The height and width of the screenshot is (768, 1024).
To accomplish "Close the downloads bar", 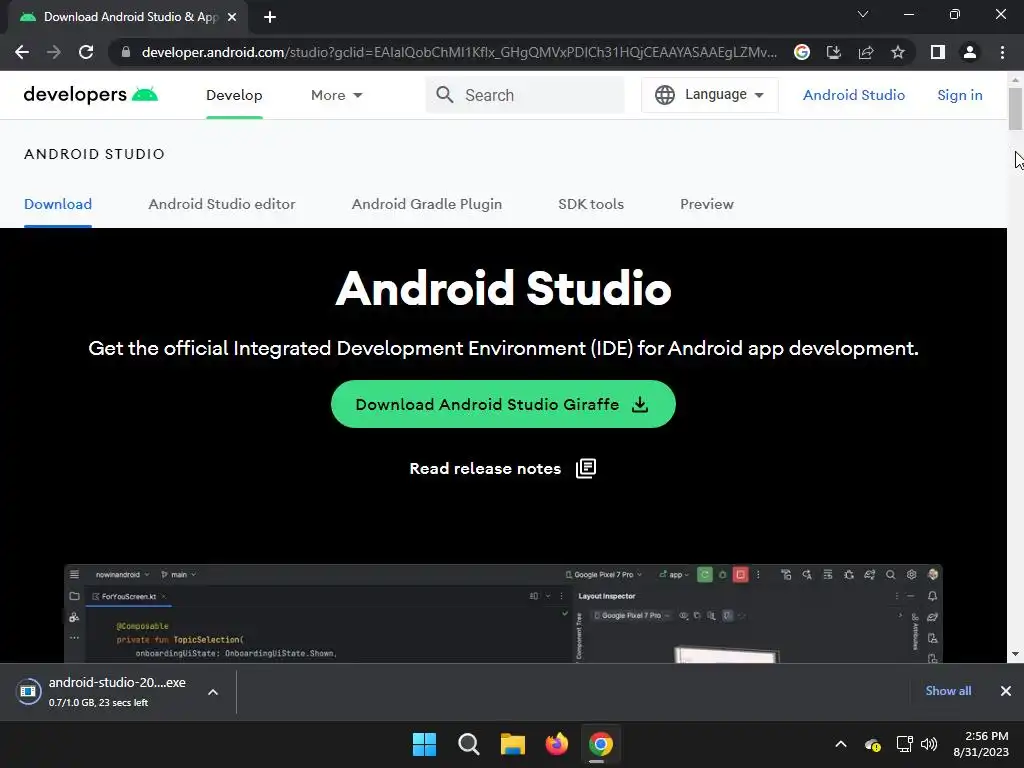I will (x=1006, y=691).
